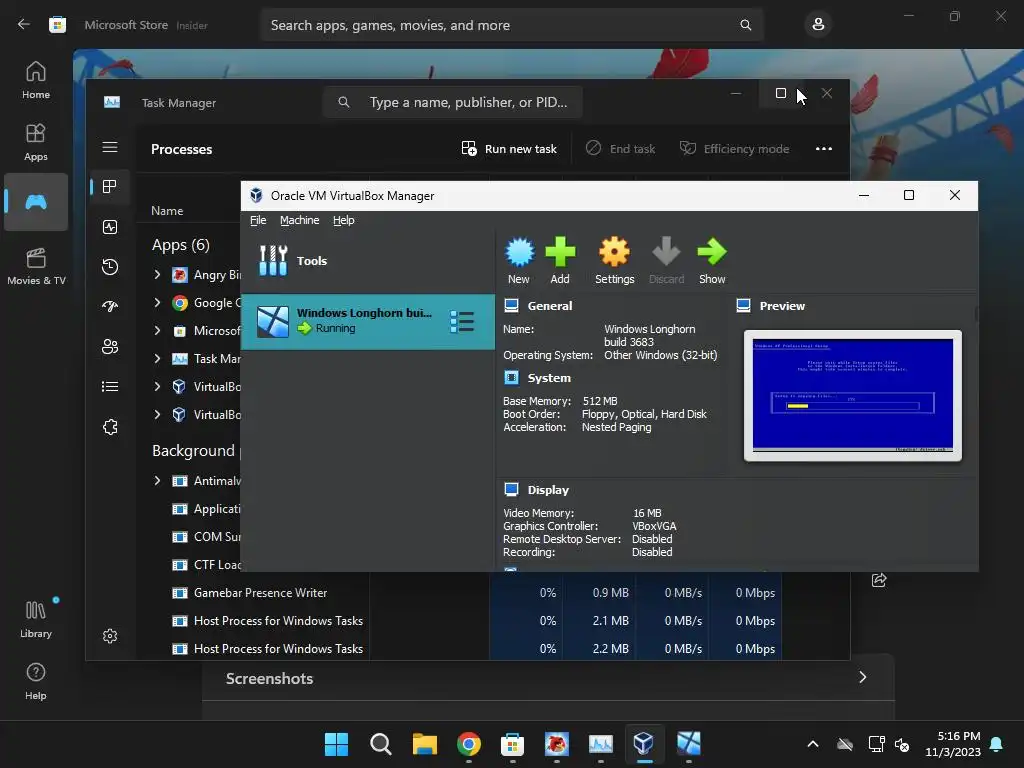The image size is (1024, 768).
Task: Expand the Microsoft Store process row
Action: pos(157,330)
